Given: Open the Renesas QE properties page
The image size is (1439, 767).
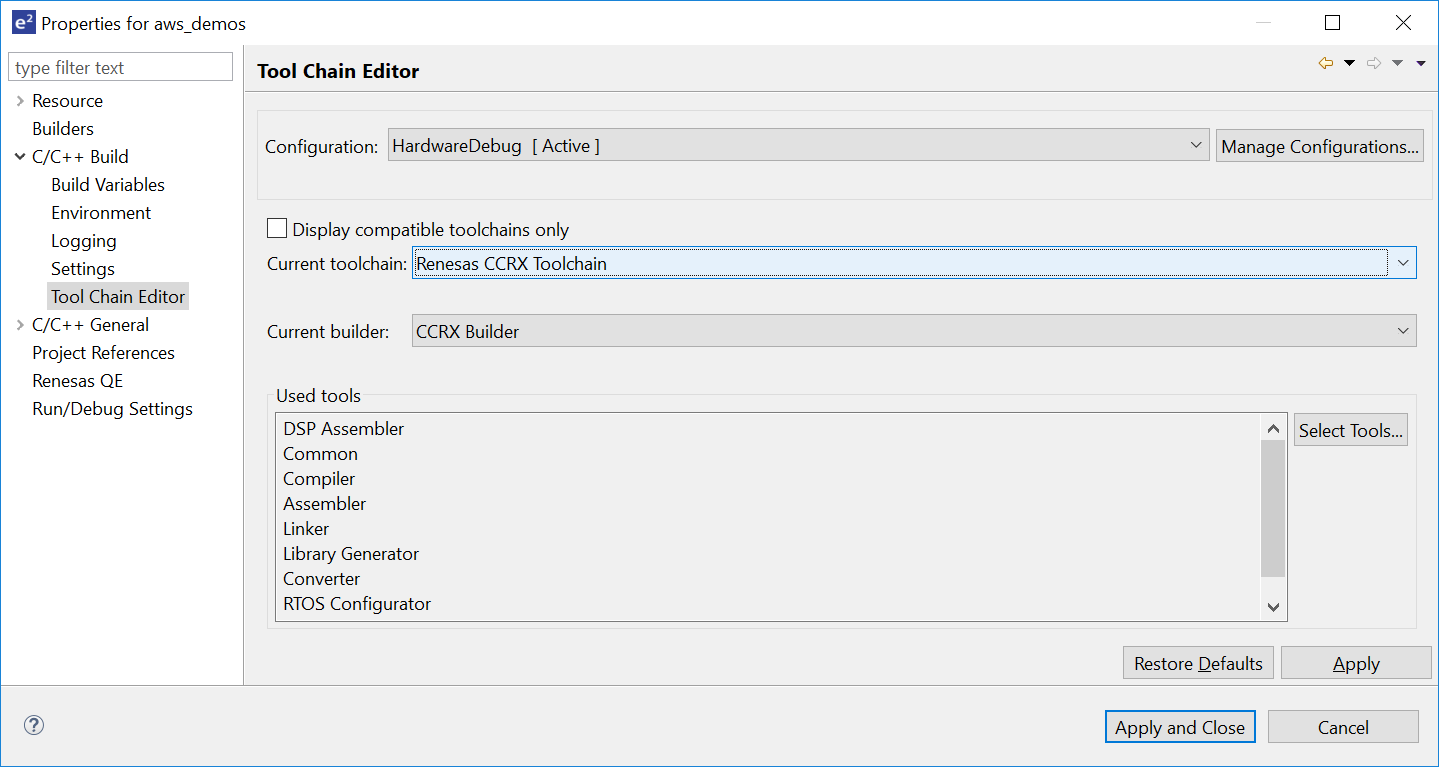Looking at the screenshot, I should point(78,380).
